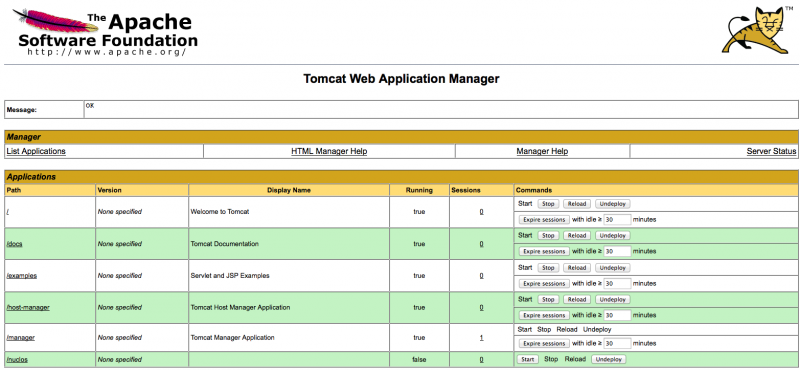The image size is (800, 370).
Task: Edit idle minutes field for /host-manager
Action: pos(617,315)
